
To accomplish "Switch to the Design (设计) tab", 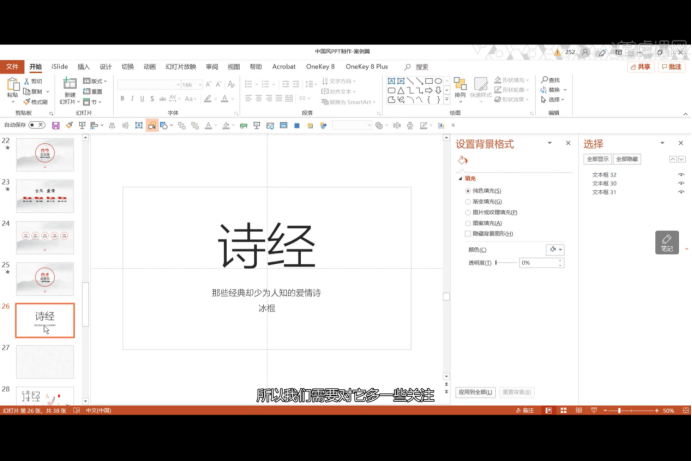I will 105,67.
